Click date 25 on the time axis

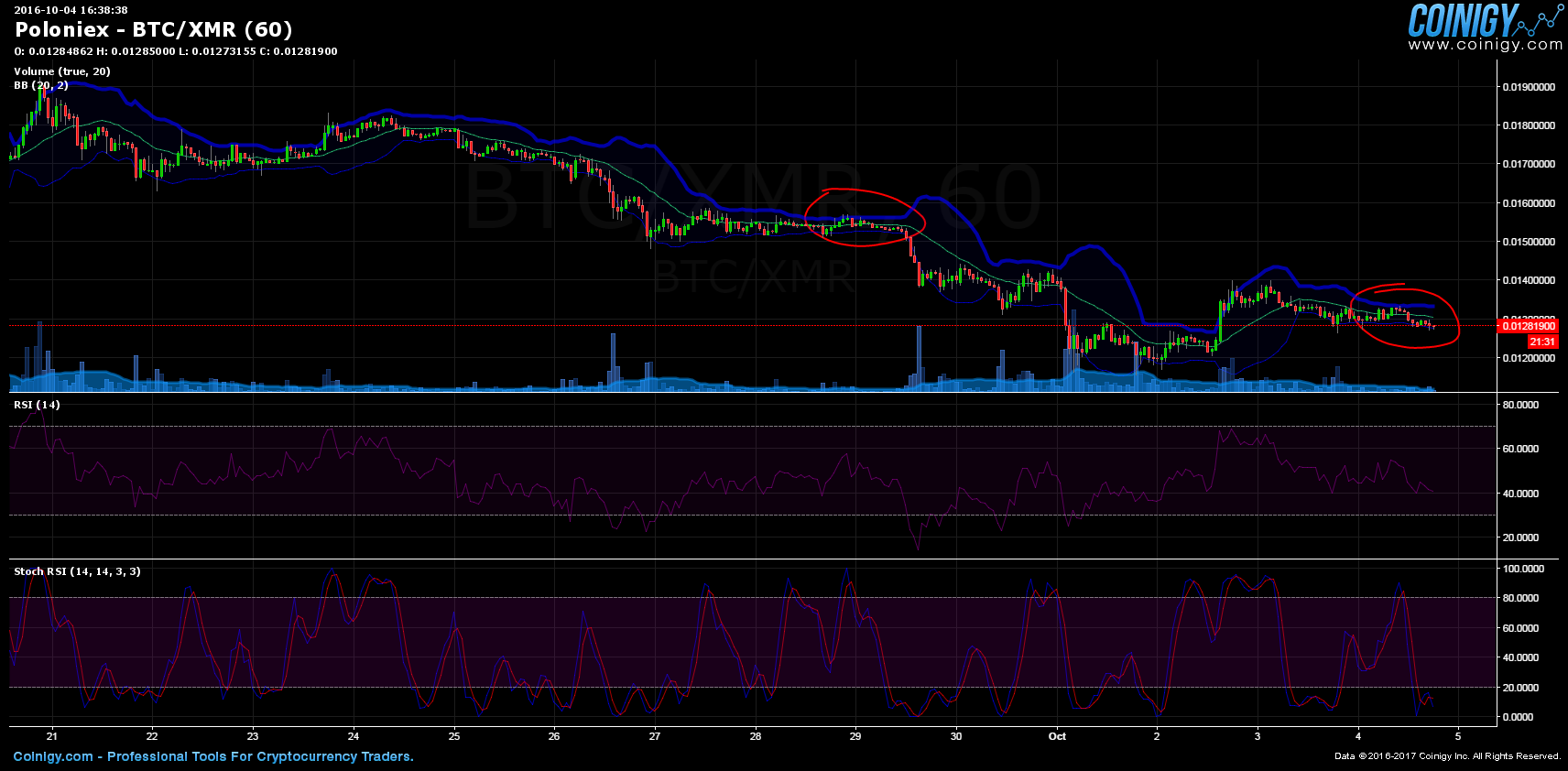point(454,736)
